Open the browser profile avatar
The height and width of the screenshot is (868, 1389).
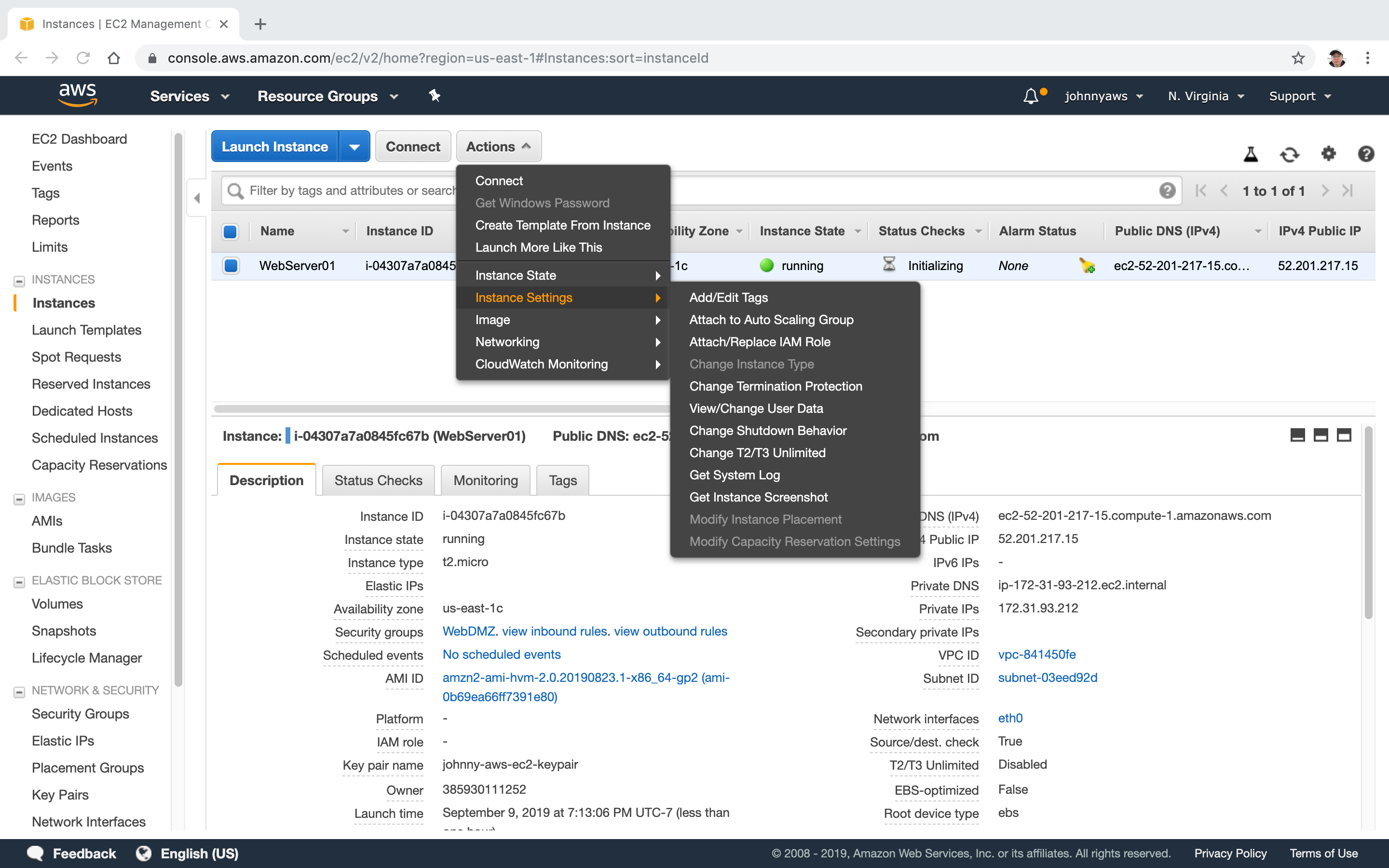pos(1336,58)
